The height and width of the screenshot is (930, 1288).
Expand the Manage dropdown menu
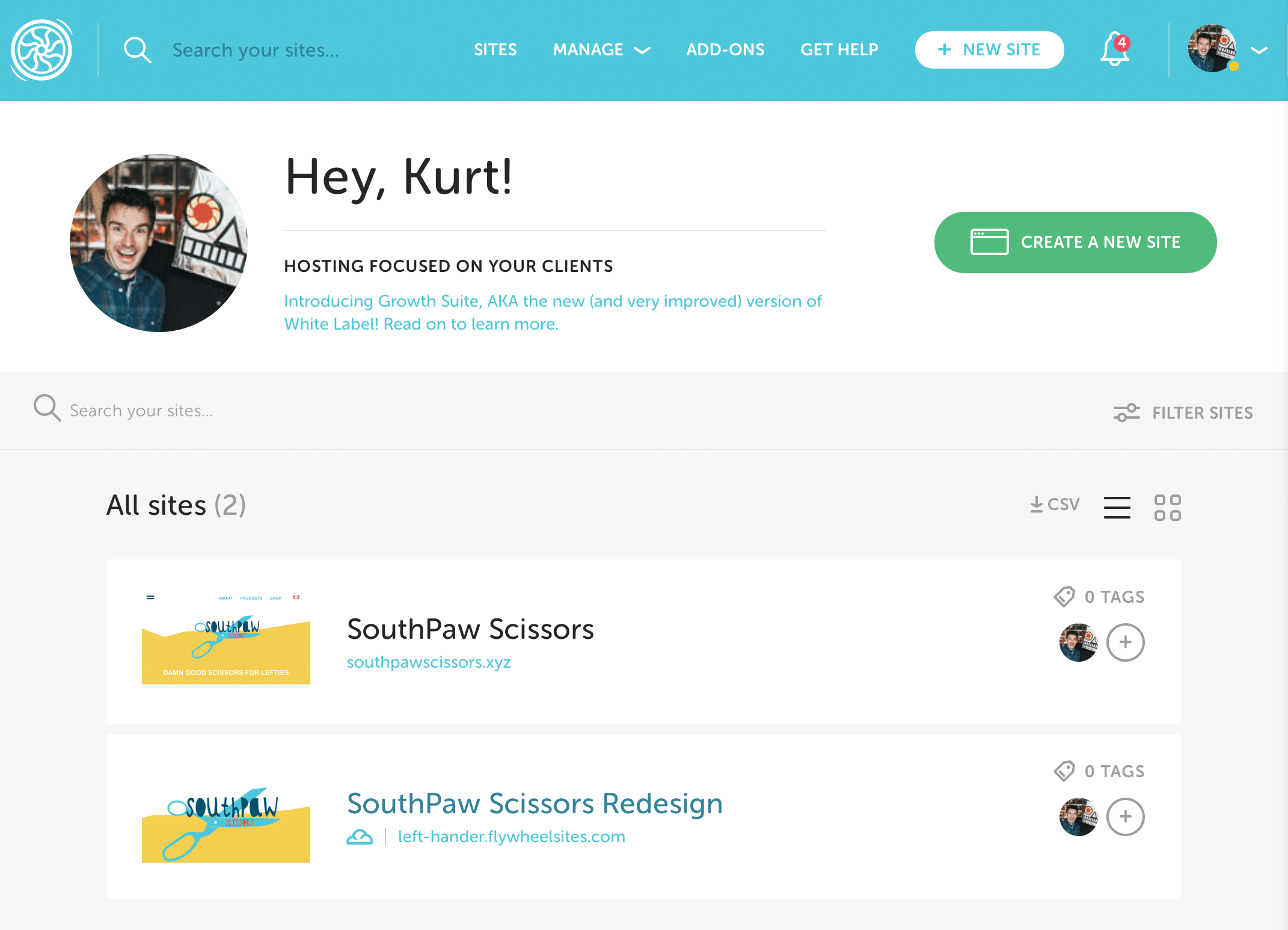coord(601,50)
